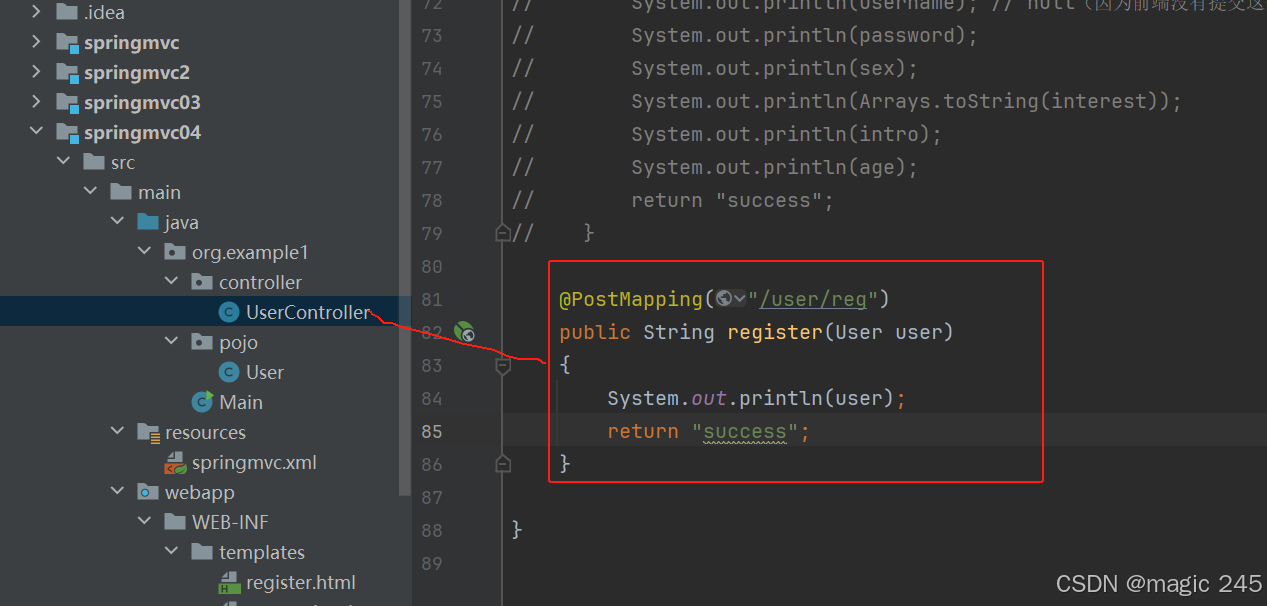Click the fold end marker on line 86

(503, 464)
